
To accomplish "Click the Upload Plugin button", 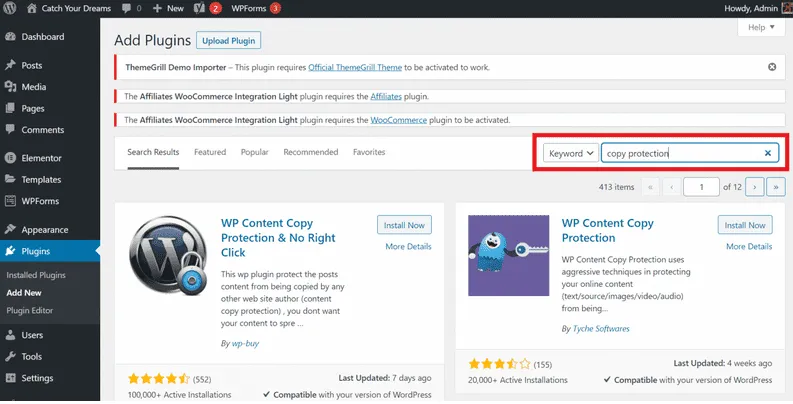I will (229, 40).
